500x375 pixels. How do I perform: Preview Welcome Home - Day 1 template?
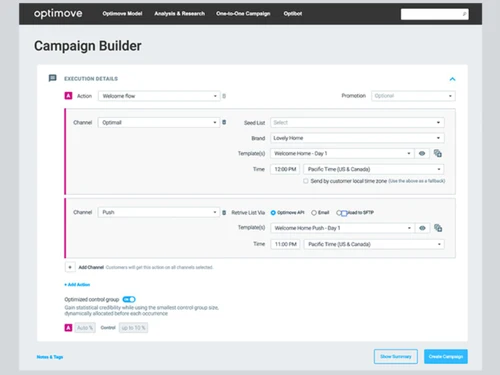coord(422,153)
